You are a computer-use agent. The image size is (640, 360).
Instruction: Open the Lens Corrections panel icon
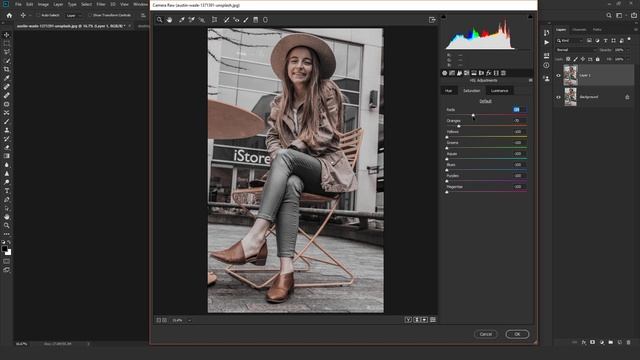coord(481,73)
